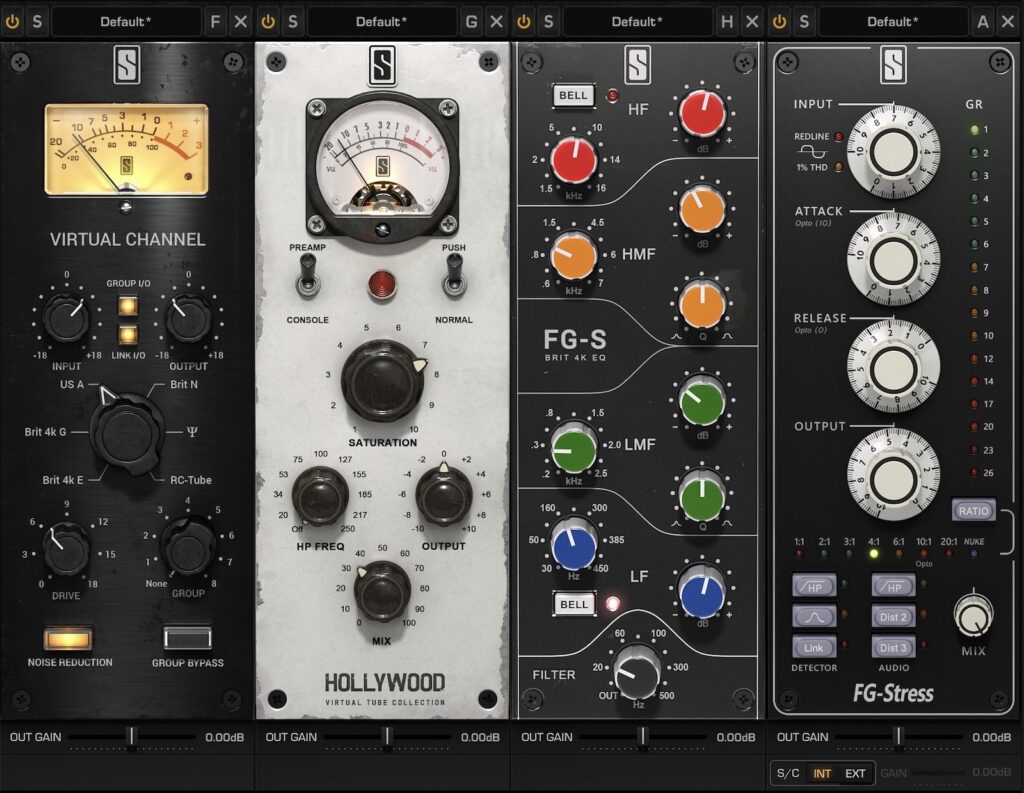The width and height of the screenshot is (1024, 793).
Task: Click the green LMF gain dB knob
Action: pyautogui.click(x=702, y=401)
